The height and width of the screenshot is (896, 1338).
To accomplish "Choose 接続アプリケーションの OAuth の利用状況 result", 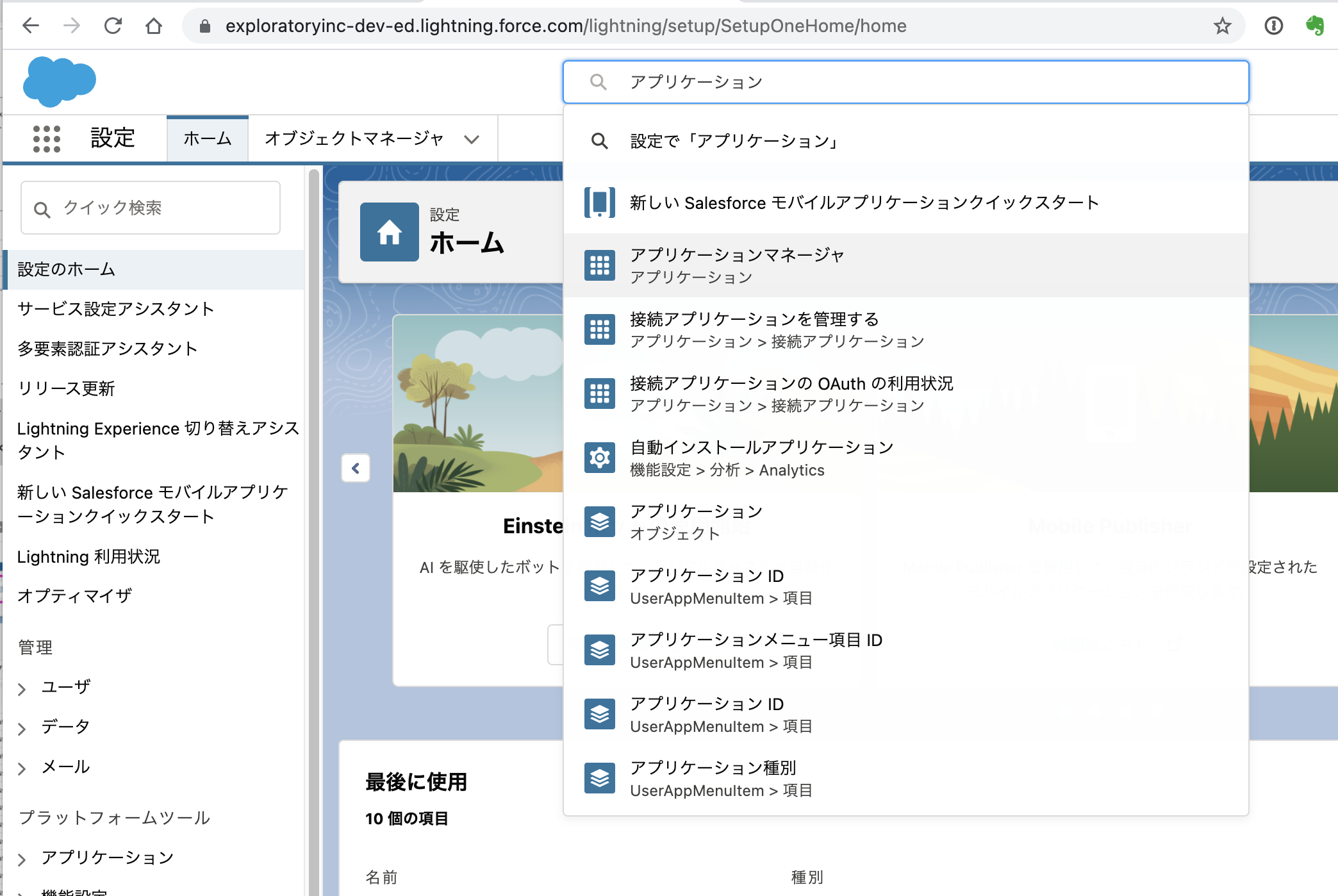I will [906, 394].
